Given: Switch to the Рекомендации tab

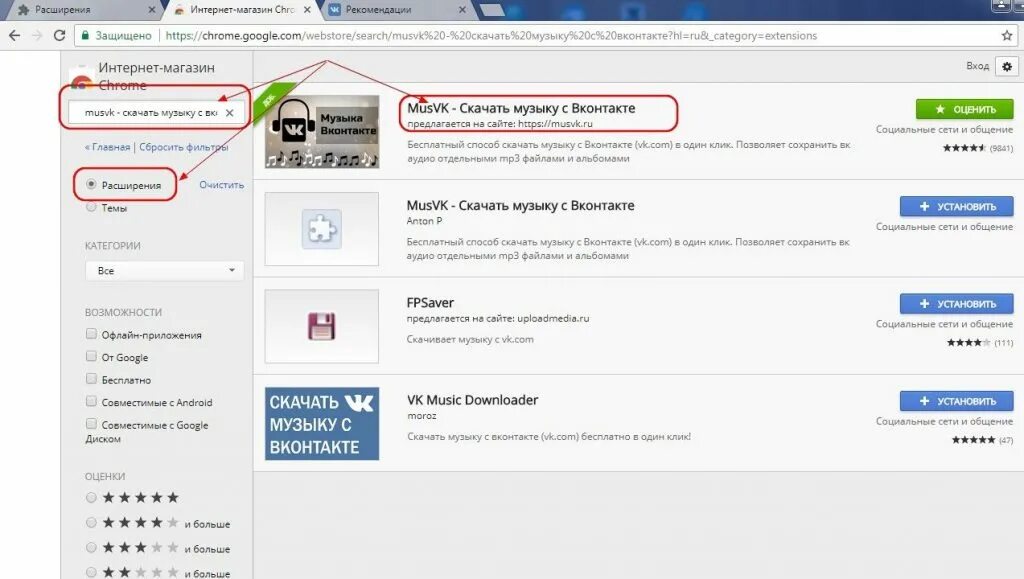Looking at the screenshot, I should 396,10.
